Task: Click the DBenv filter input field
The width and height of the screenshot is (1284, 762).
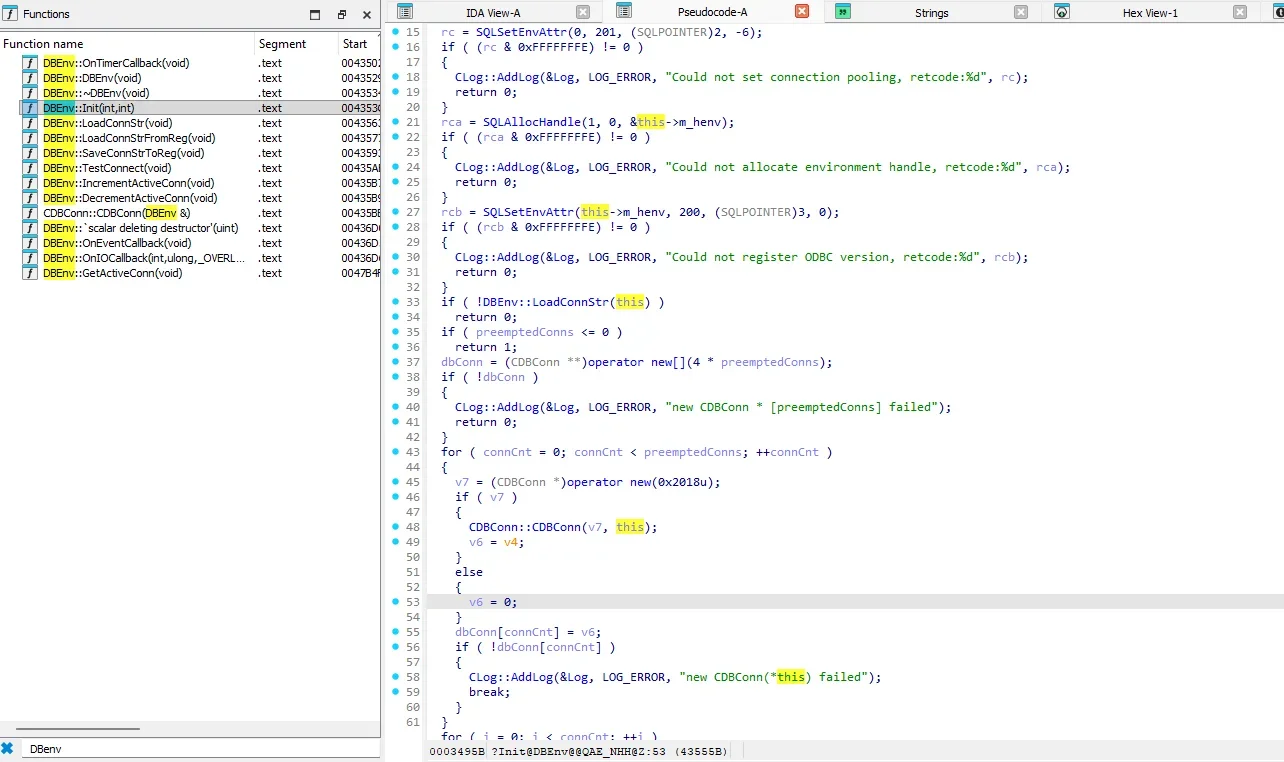Action: [x=200, y=748]
